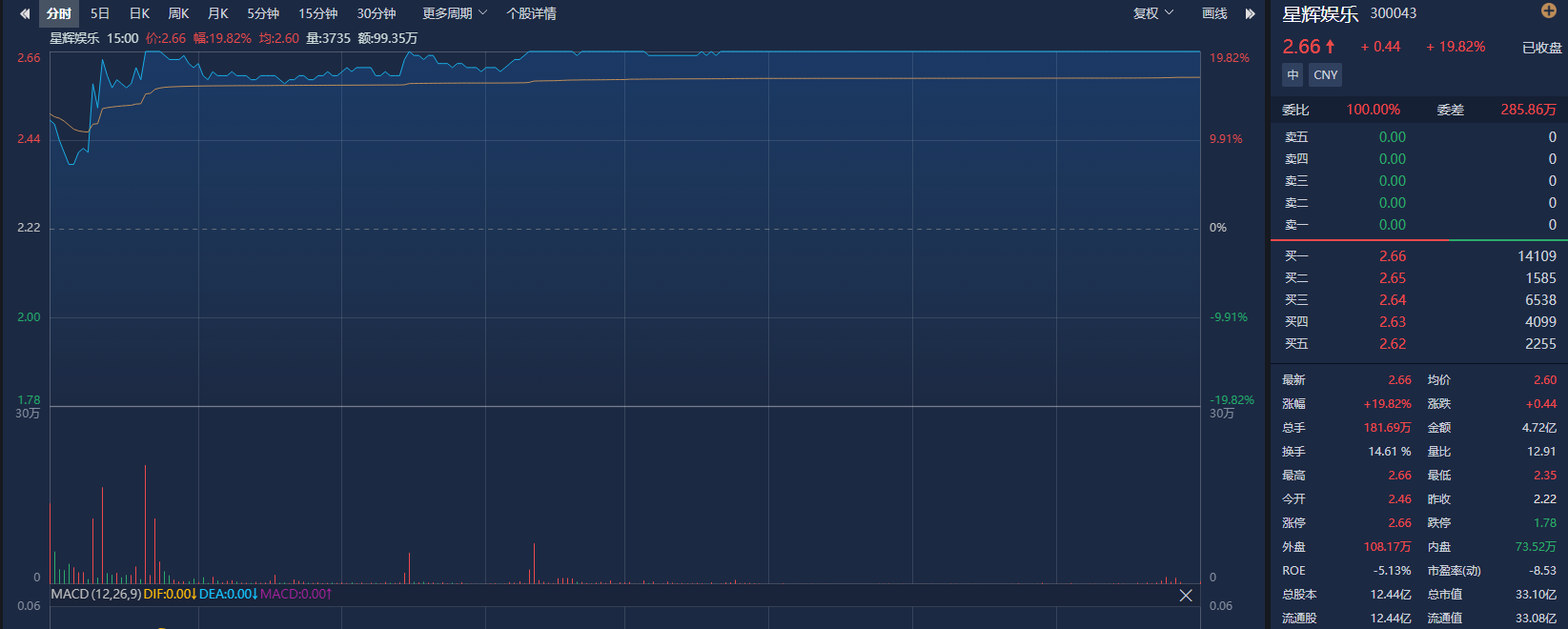The image size is (1568, 629).
Task: Activate the 画线 drawing tool
Action: (1214, 13)
